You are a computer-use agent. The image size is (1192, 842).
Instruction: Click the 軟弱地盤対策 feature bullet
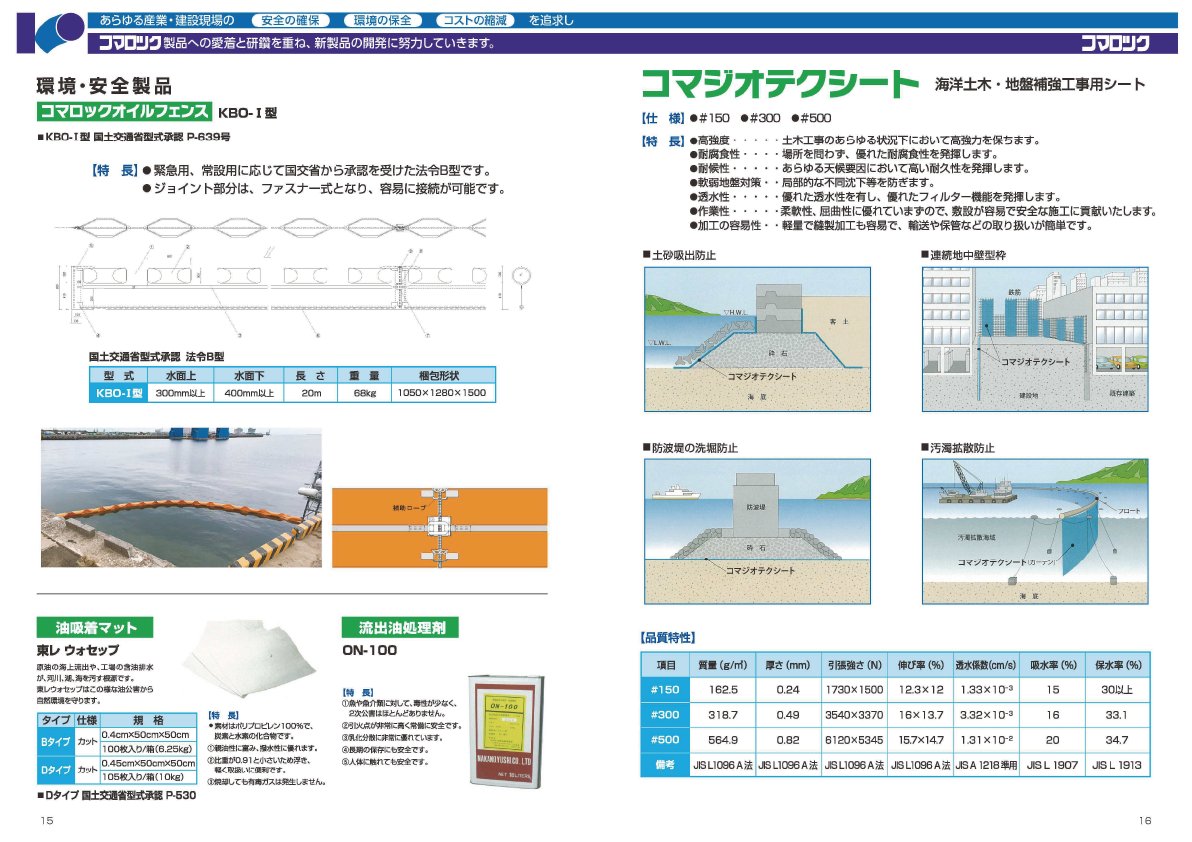[x=812, y=183]
